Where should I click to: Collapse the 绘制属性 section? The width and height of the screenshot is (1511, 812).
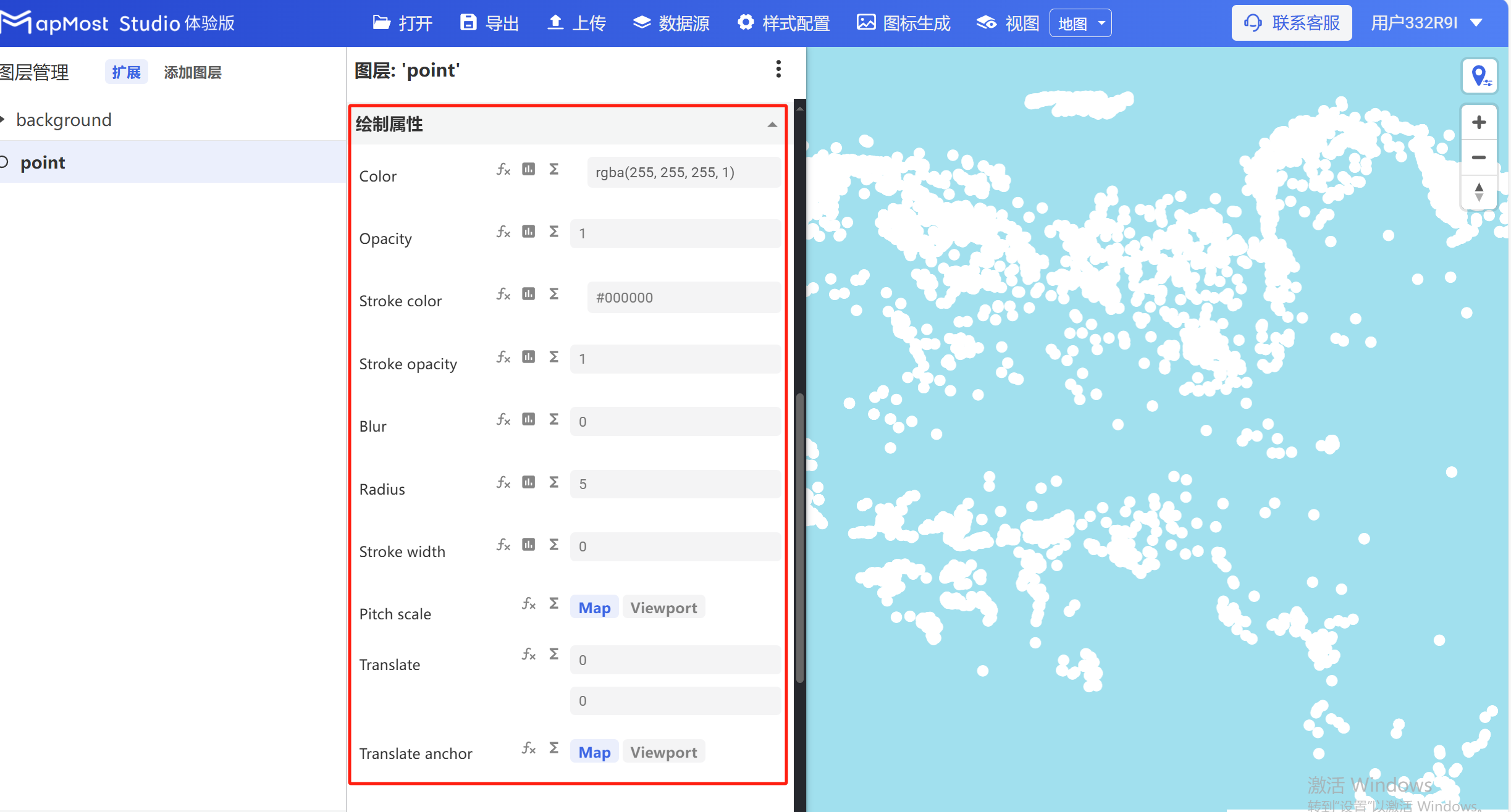point(772,124)
